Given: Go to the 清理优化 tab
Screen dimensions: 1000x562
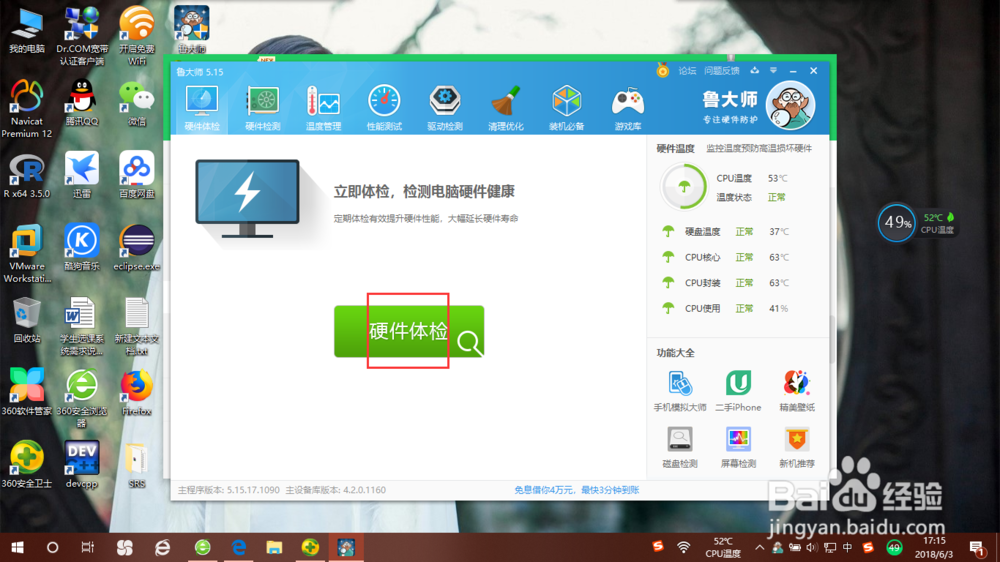Looking at the screenshot, I should [x=506, y=108].
